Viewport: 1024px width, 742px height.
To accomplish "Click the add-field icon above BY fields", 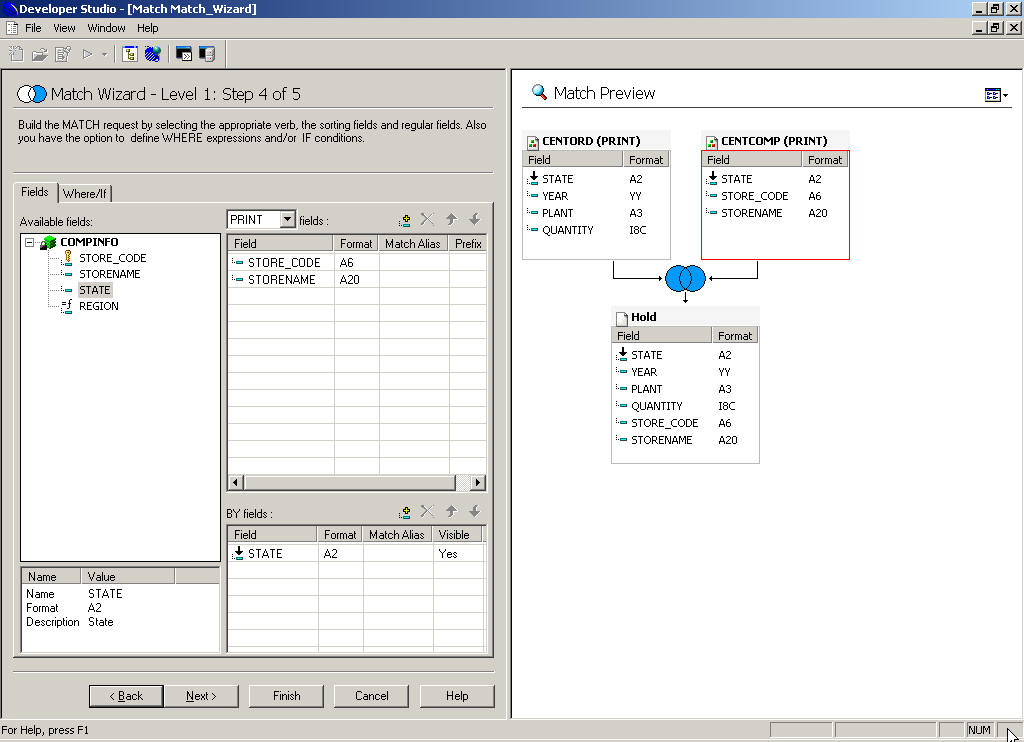I will 405,512.
